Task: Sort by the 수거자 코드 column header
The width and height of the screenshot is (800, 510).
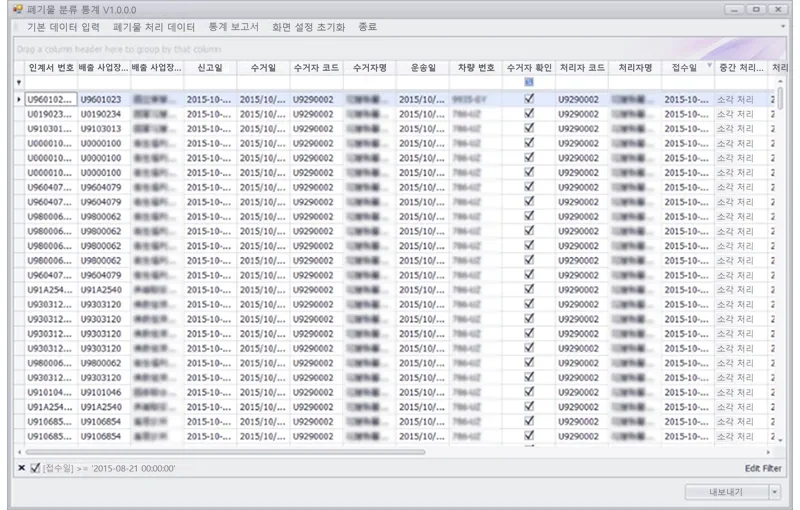Action: pyautogui.click(x=316, y=68)
